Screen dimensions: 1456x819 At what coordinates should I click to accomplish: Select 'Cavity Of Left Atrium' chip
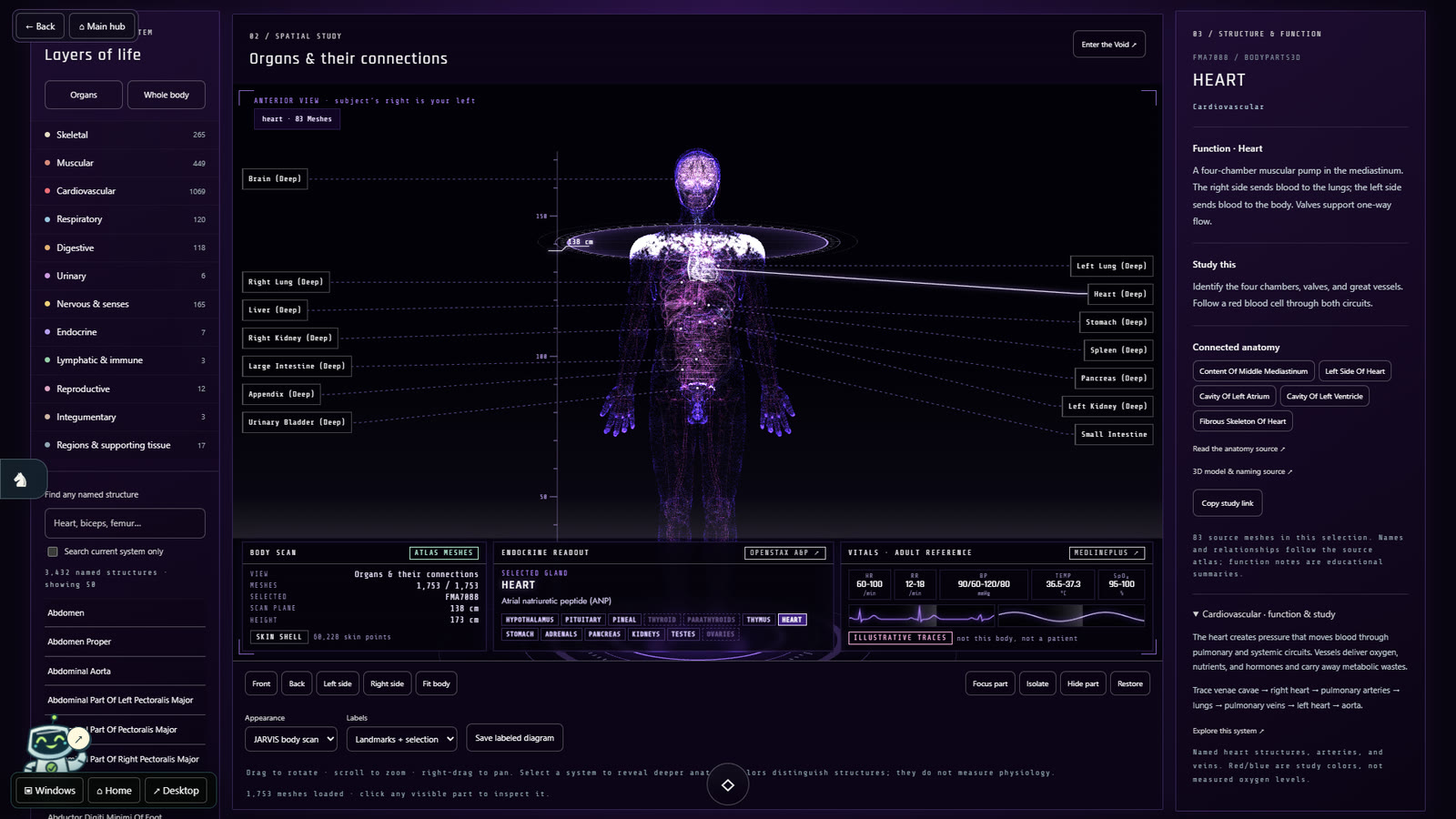point(1234,396)
